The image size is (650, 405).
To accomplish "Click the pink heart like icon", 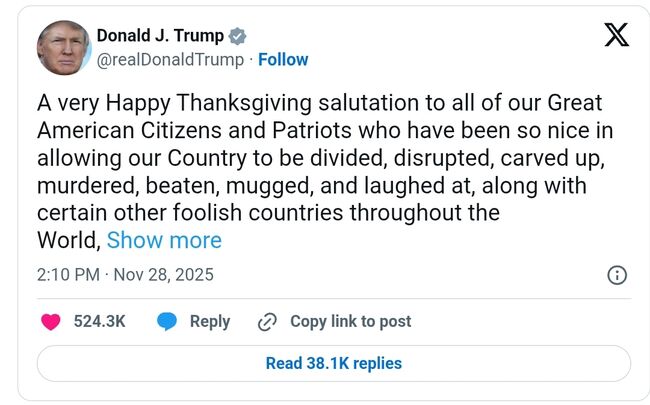I will tap(50, 322).
